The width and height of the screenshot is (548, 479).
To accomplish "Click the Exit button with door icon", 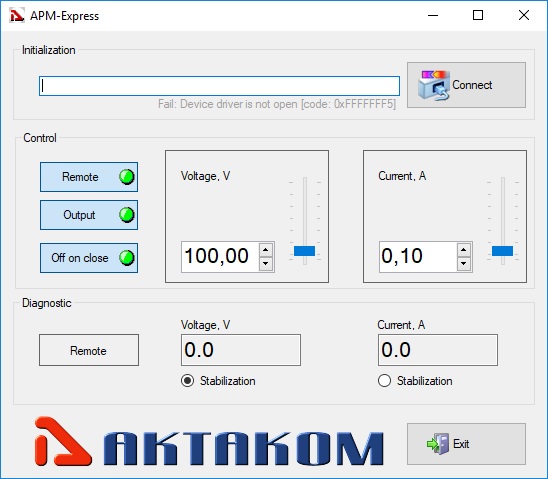I will coord(466,444).
